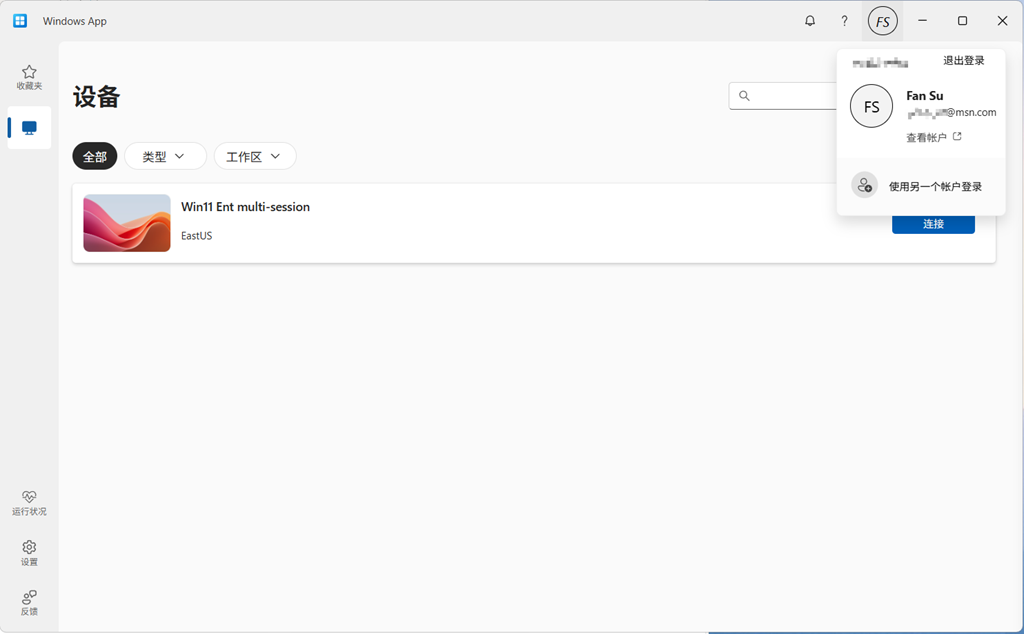Open the Health status (运行状况) icon

pos(29,502)
